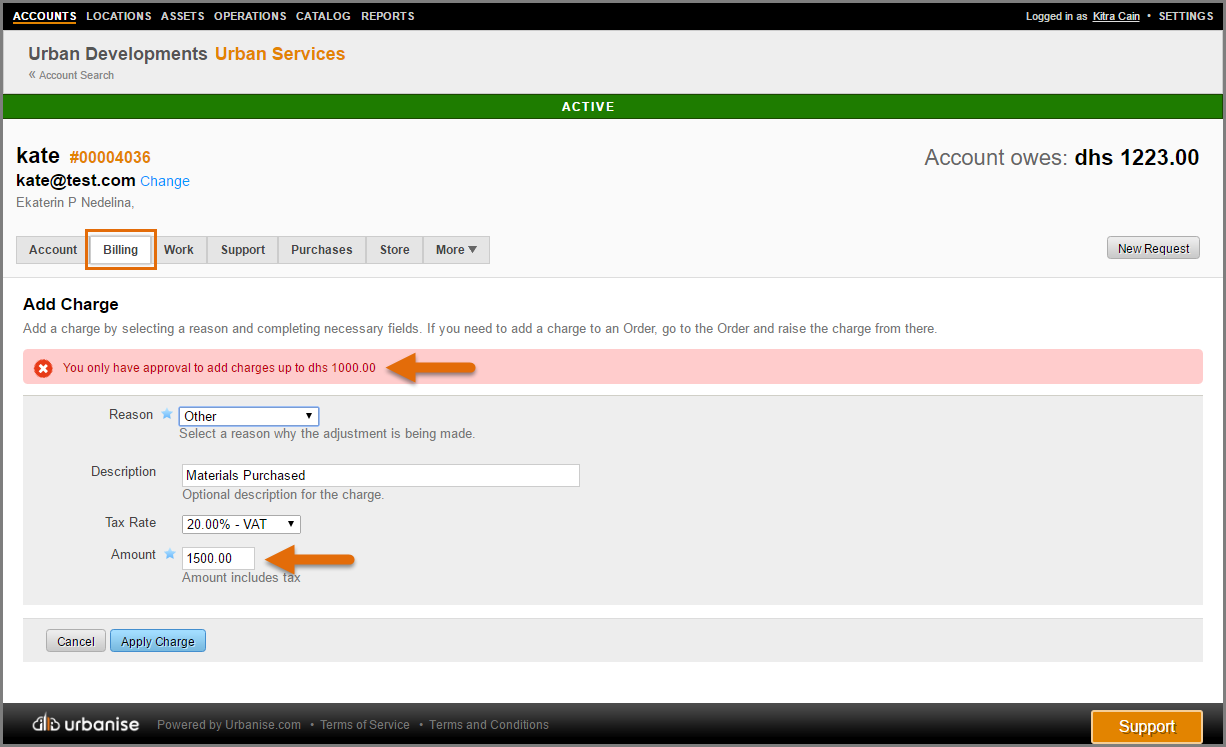Open the Locations menu in top bar

[118, 16]
